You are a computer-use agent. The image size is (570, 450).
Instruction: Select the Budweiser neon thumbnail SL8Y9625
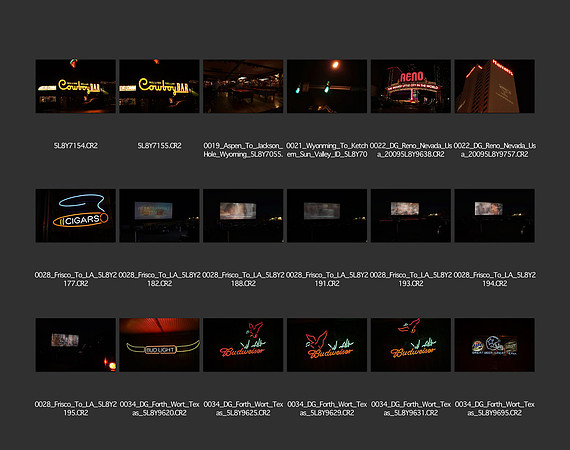click(243, 345)
